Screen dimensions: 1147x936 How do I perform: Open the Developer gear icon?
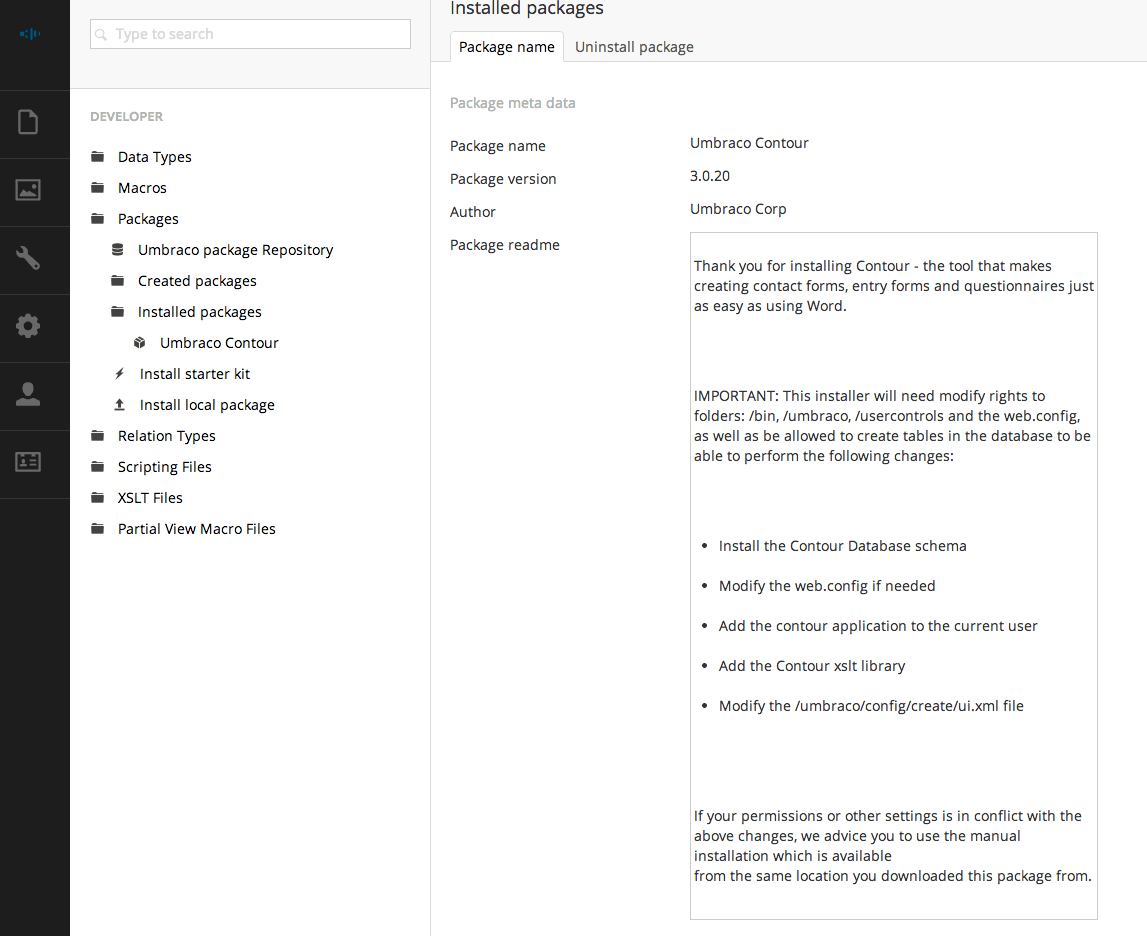(28, 326)
